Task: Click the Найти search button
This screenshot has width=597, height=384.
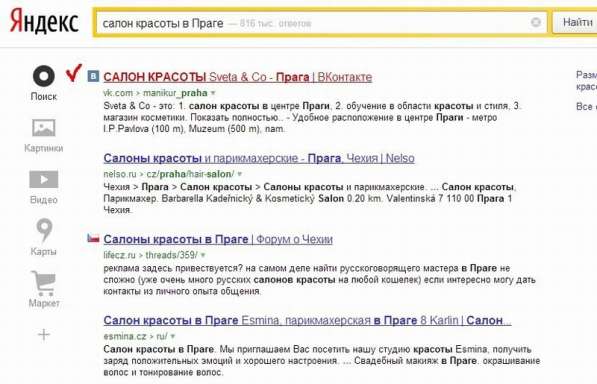Action: coord(576,22)
